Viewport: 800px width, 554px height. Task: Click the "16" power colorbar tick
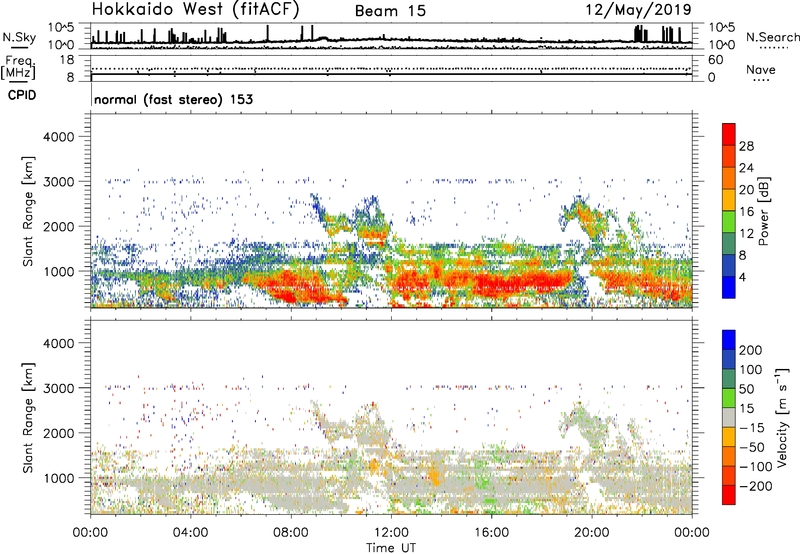pyautogui.click(x=746, y=212)
